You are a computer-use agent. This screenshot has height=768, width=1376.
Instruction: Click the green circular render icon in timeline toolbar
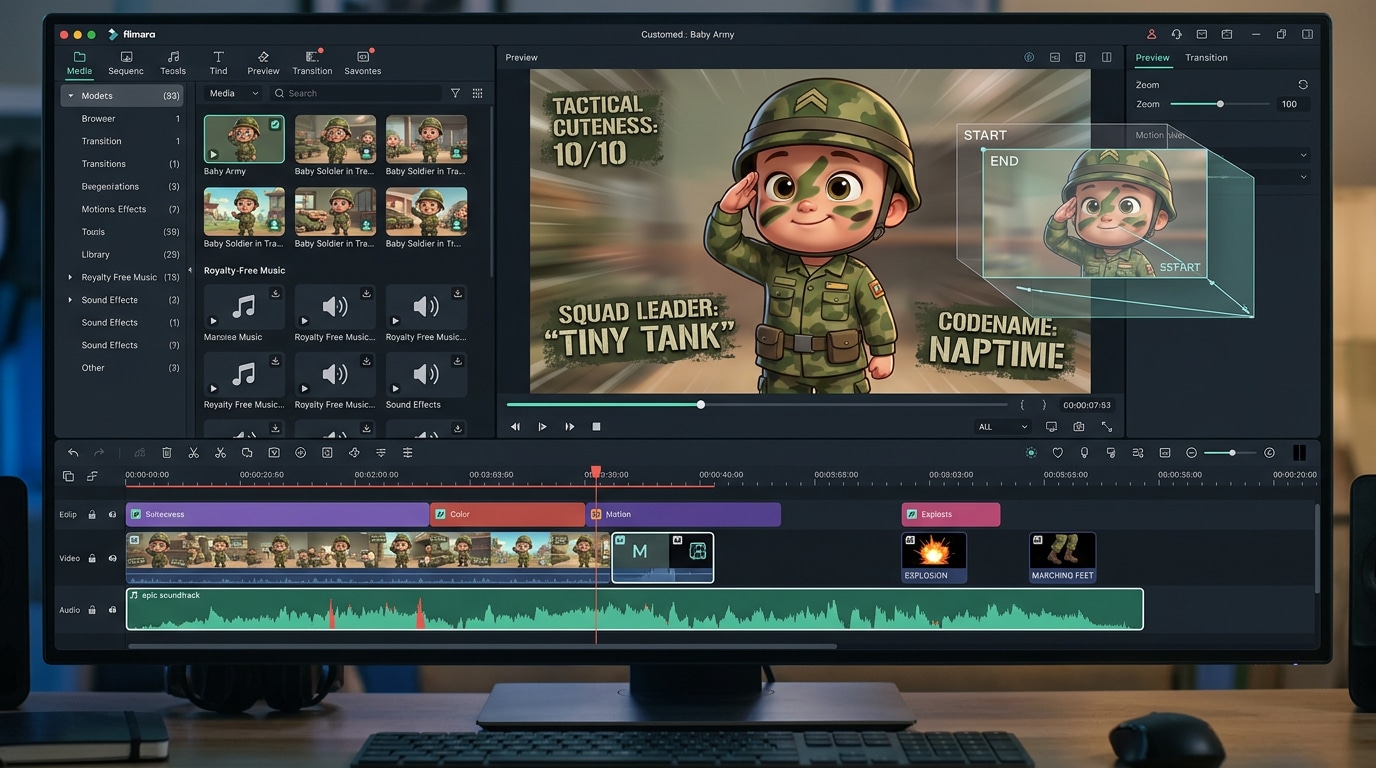click(x=1031, y=453)
